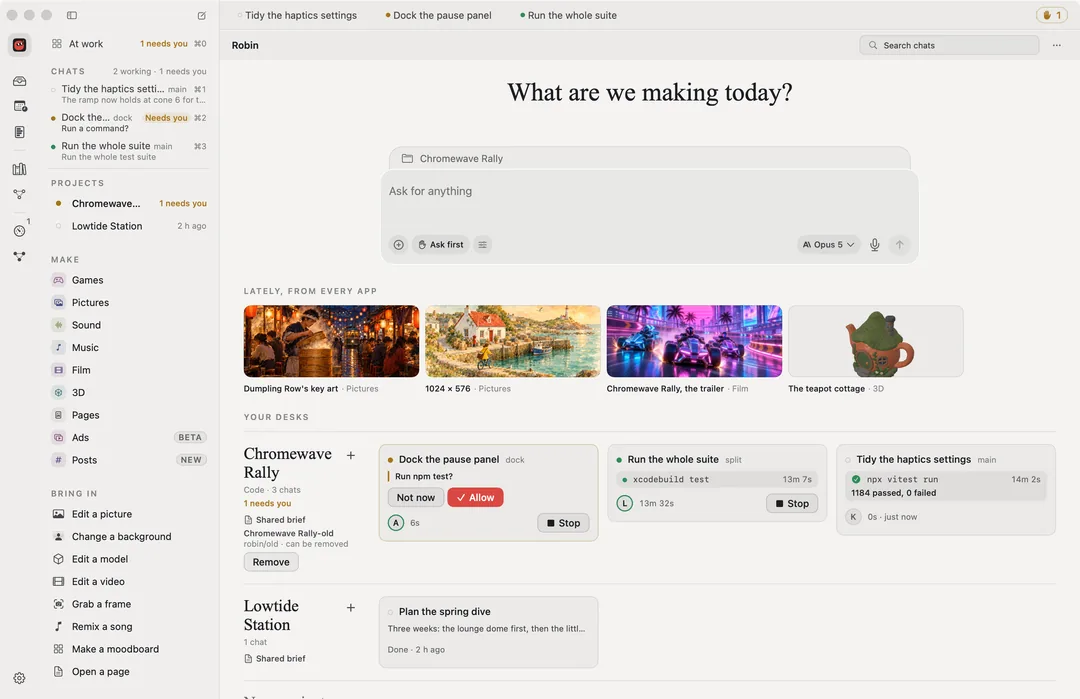The width and height of the screenshot is (1080, 699).
Task: Start voice input with the microphone icon
Action: point(875,244)
